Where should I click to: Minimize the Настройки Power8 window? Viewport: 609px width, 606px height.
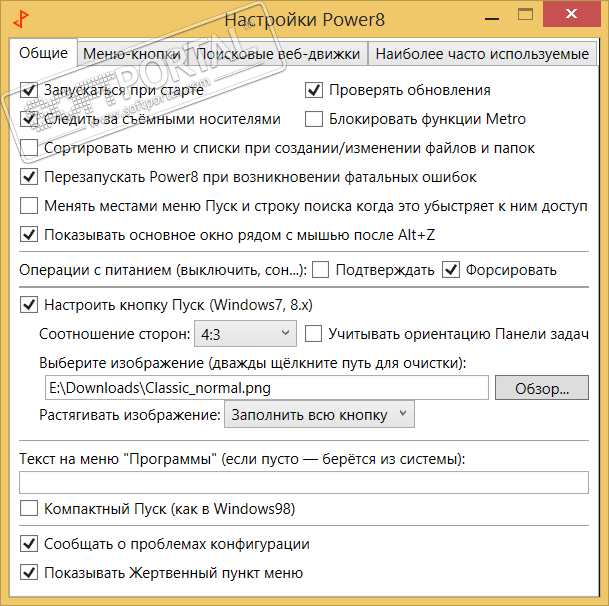point(492,16)
